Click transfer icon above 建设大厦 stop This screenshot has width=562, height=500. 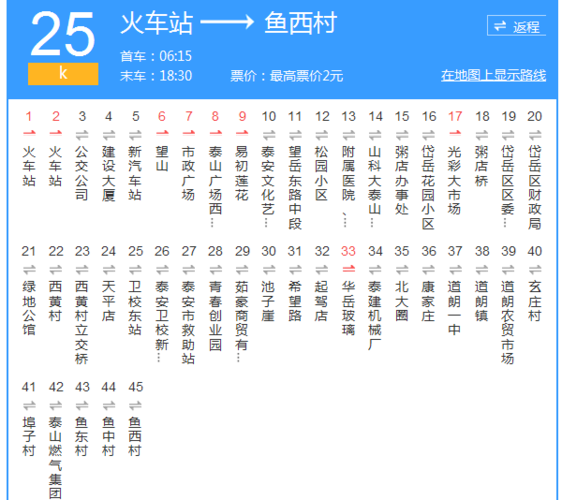point(109,135)
